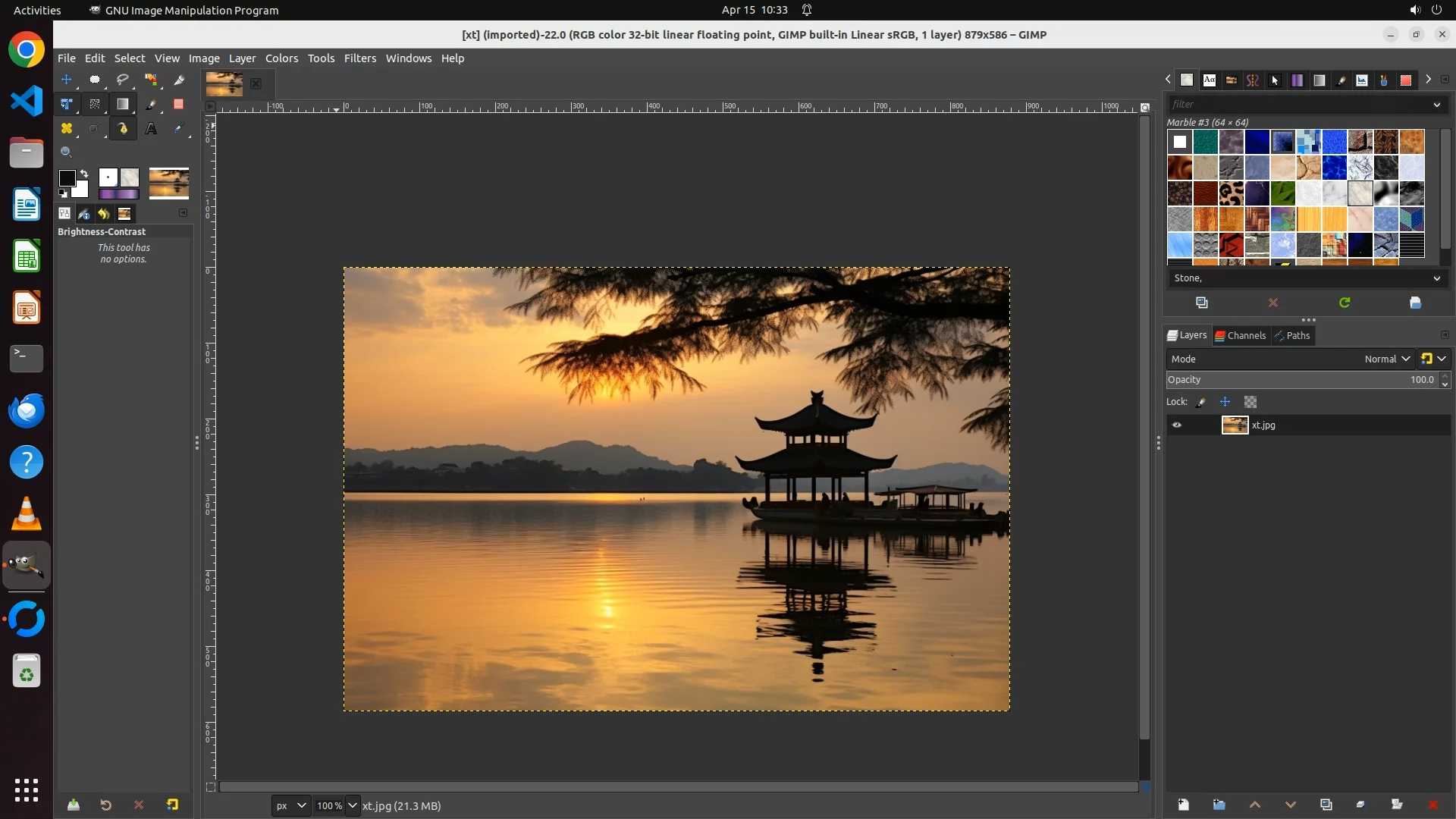Open the layer Mode Normal dropdown
This screenshot has width=1456, height=819.
click(x=1386, y=359)
